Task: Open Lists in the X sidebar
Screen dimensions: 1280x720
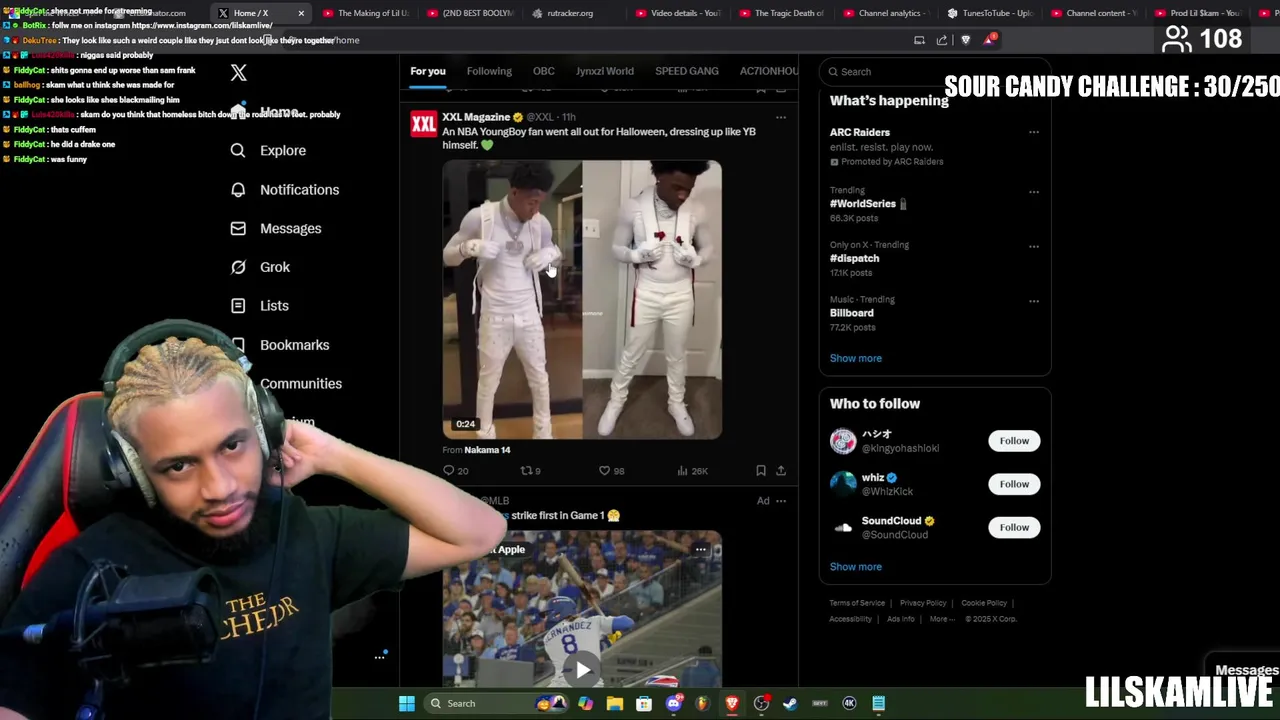Action: (x=259, y=306)
